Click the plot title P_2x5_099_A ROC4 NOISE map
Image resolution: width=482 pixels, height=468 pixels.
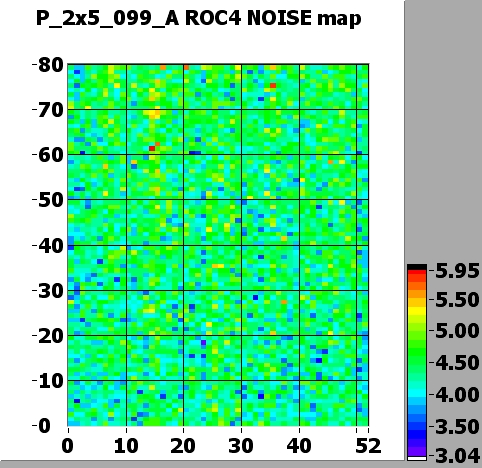coord(198,18)
